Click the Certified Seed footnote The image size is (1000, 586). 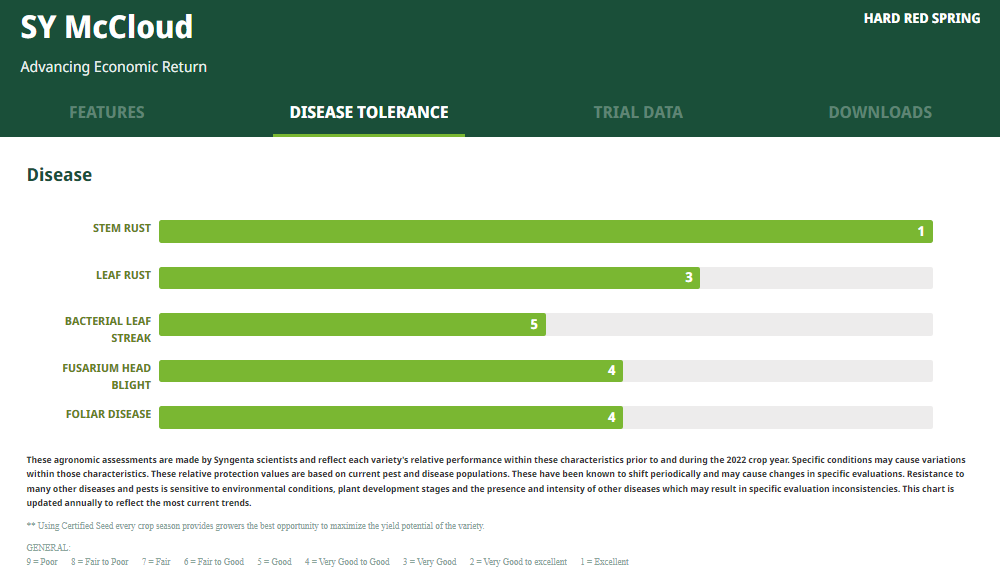click(x=255, y=526)
